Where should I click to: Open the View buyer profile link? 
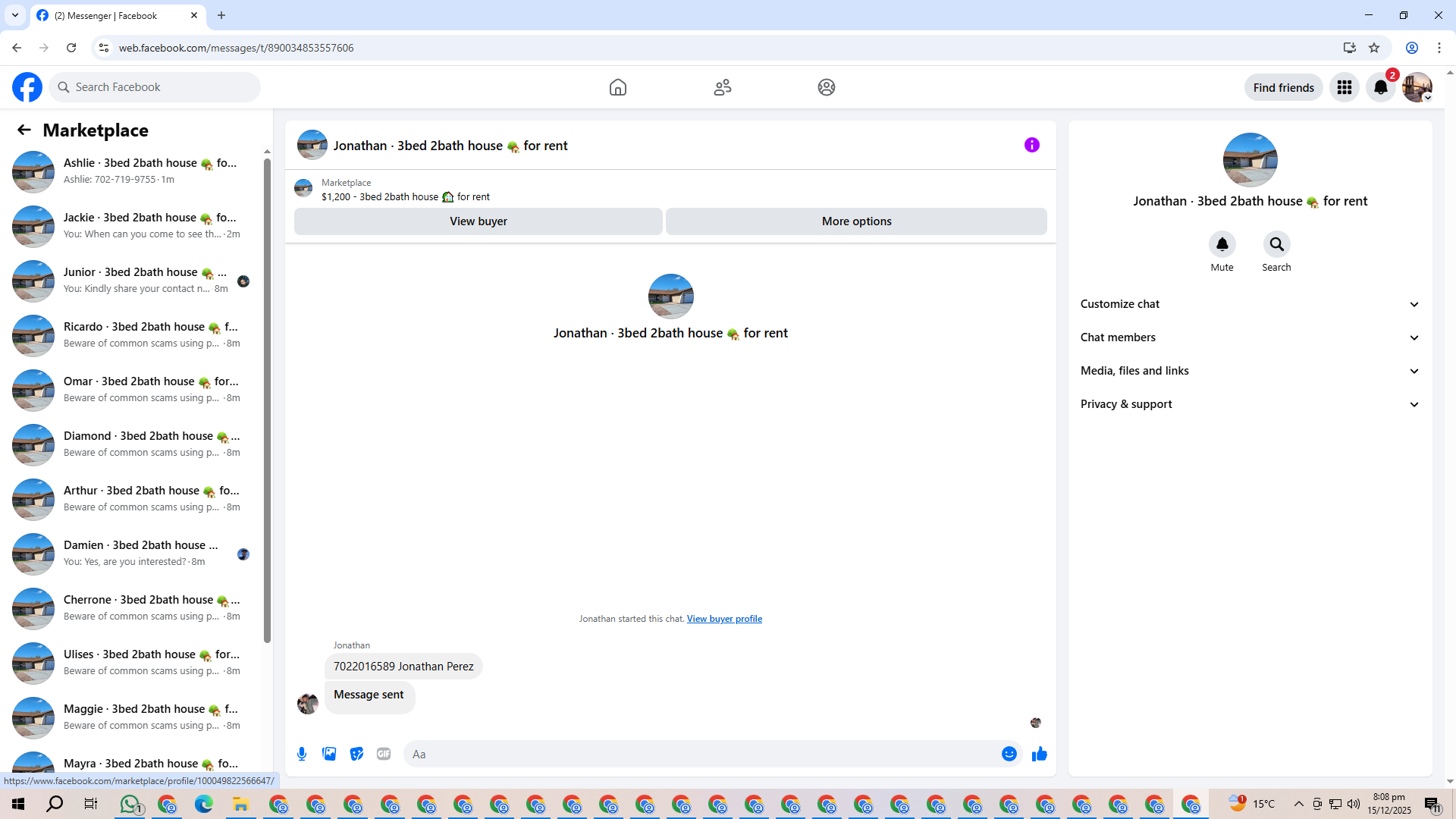click(x=723, y=619)
